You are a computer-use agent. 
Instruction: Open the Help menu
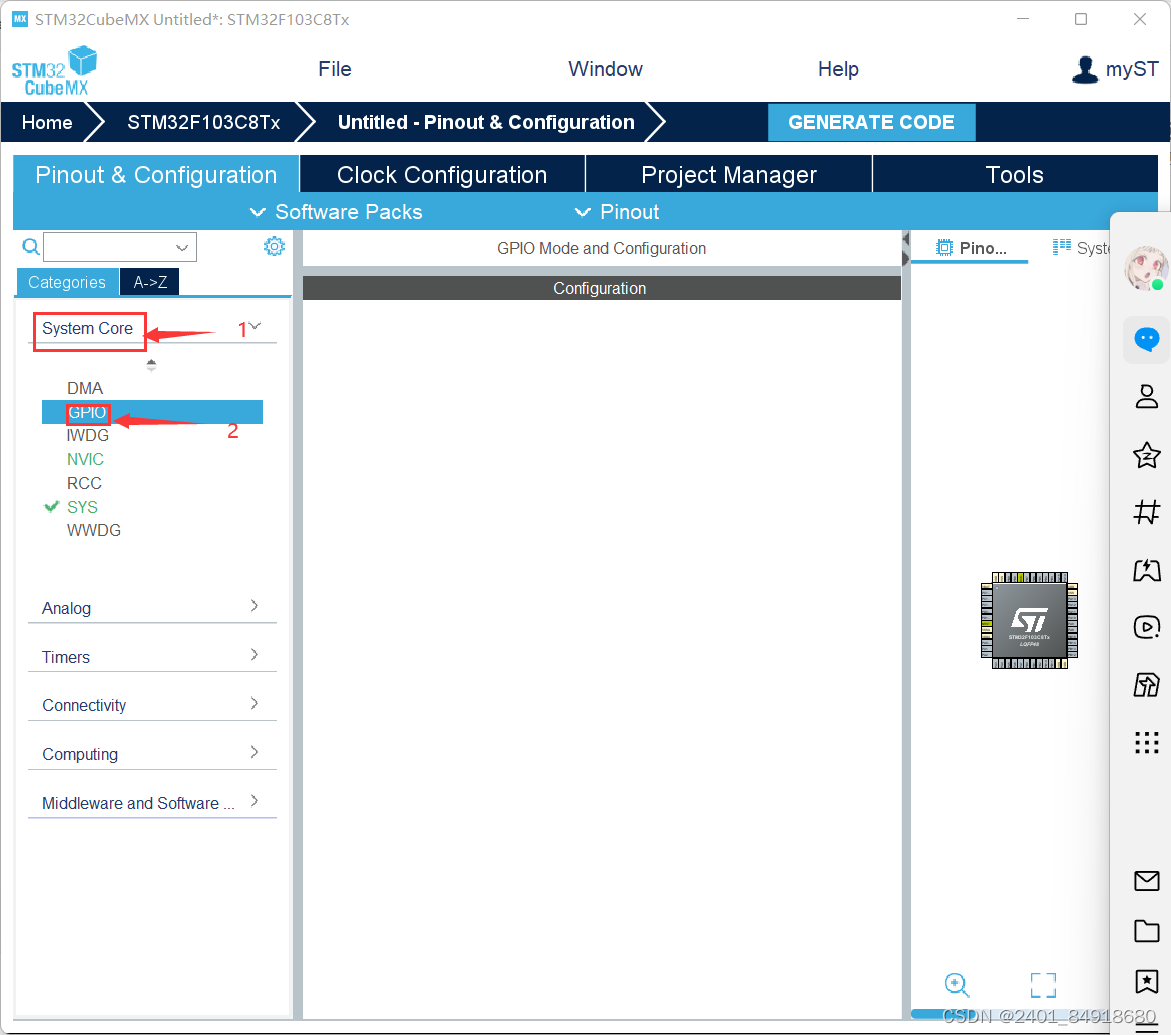pos(838,69)
